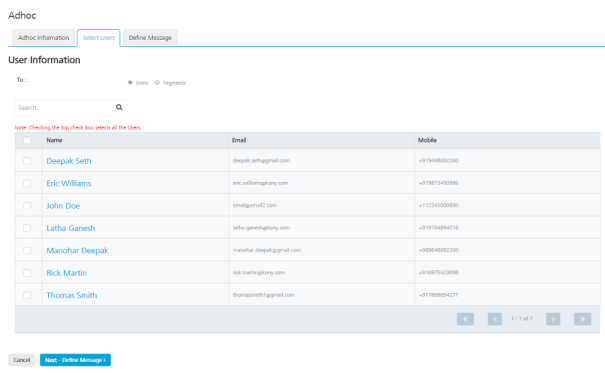Open the Select Users tab
The height and width of the screenshot is (373, 605).
(x=99, y=38)
